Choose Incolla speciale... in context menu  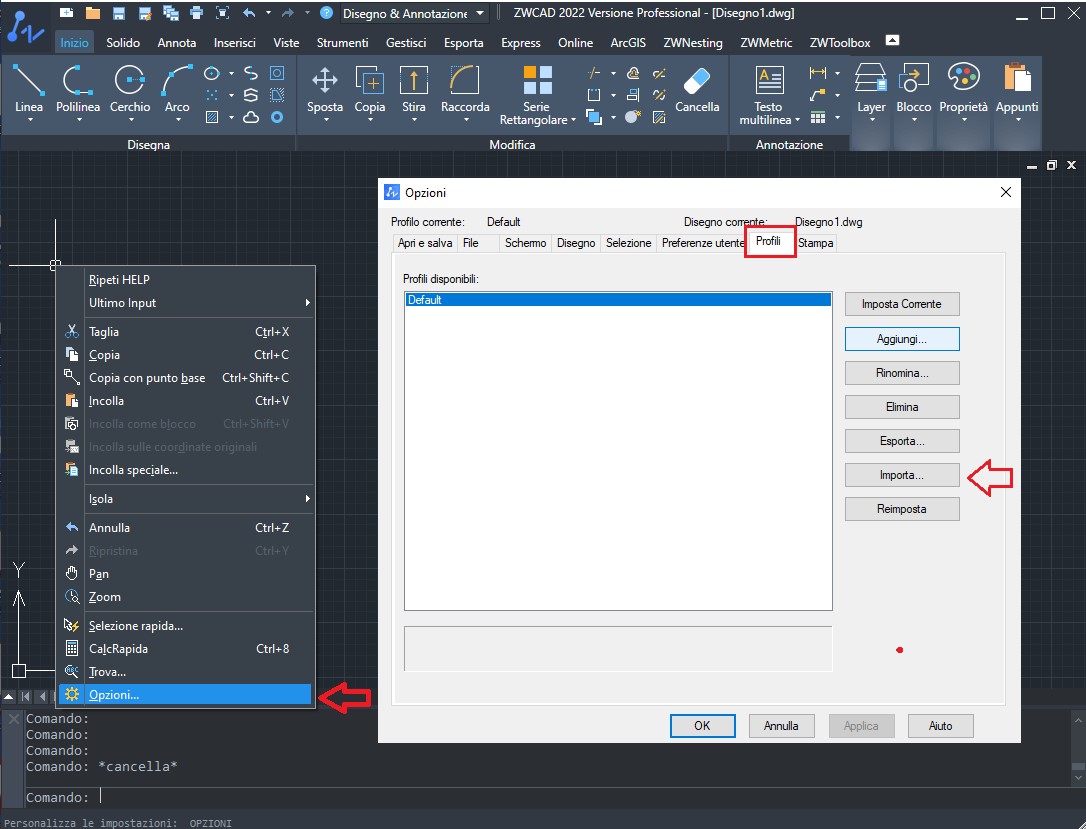(x=185, y=470)
